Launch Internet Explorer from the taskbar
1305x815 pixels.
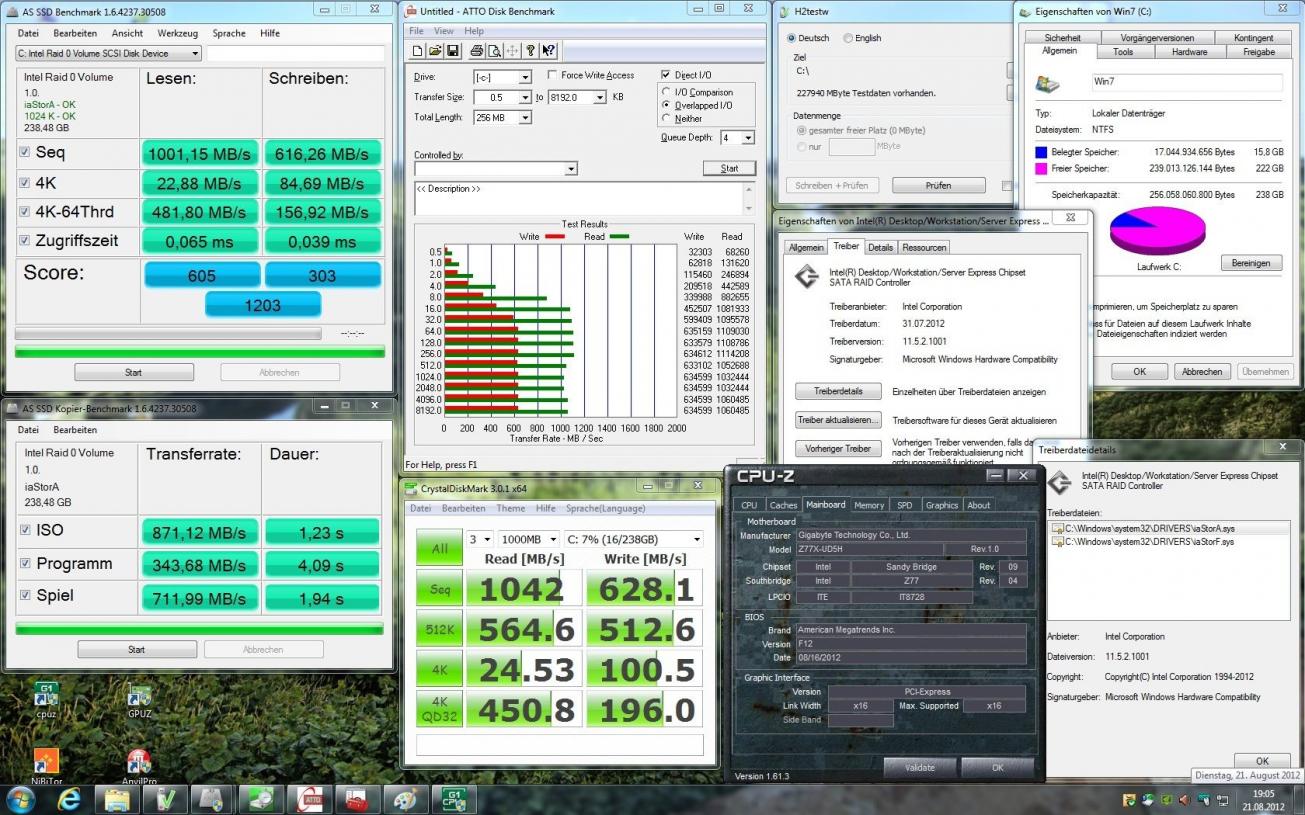69,799
